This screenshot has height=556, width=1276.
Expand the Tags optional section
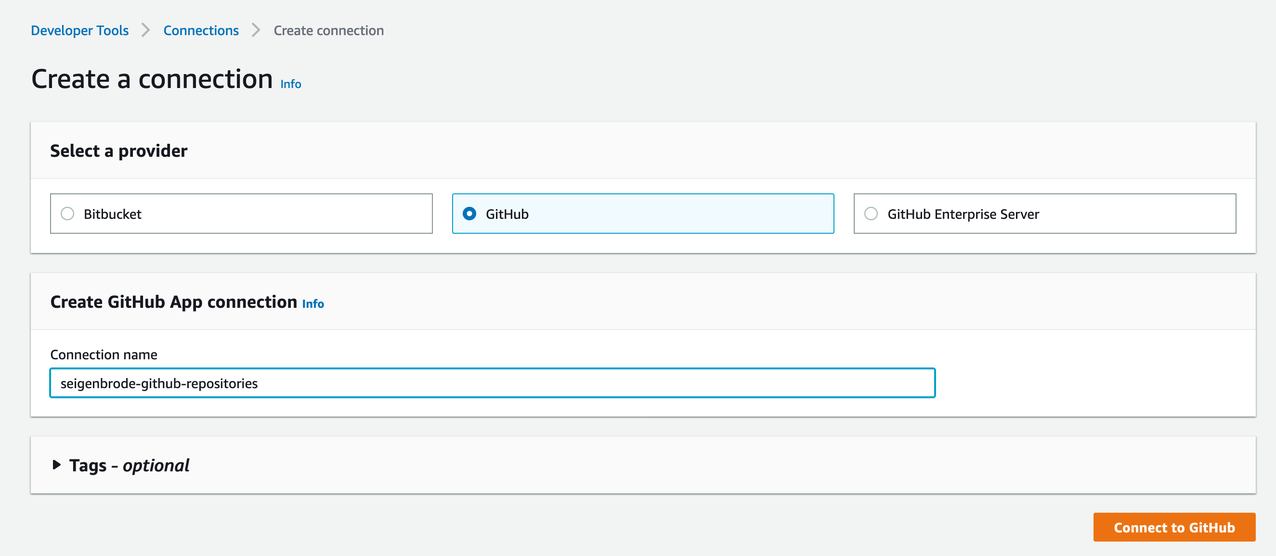[x=121, y=465]
